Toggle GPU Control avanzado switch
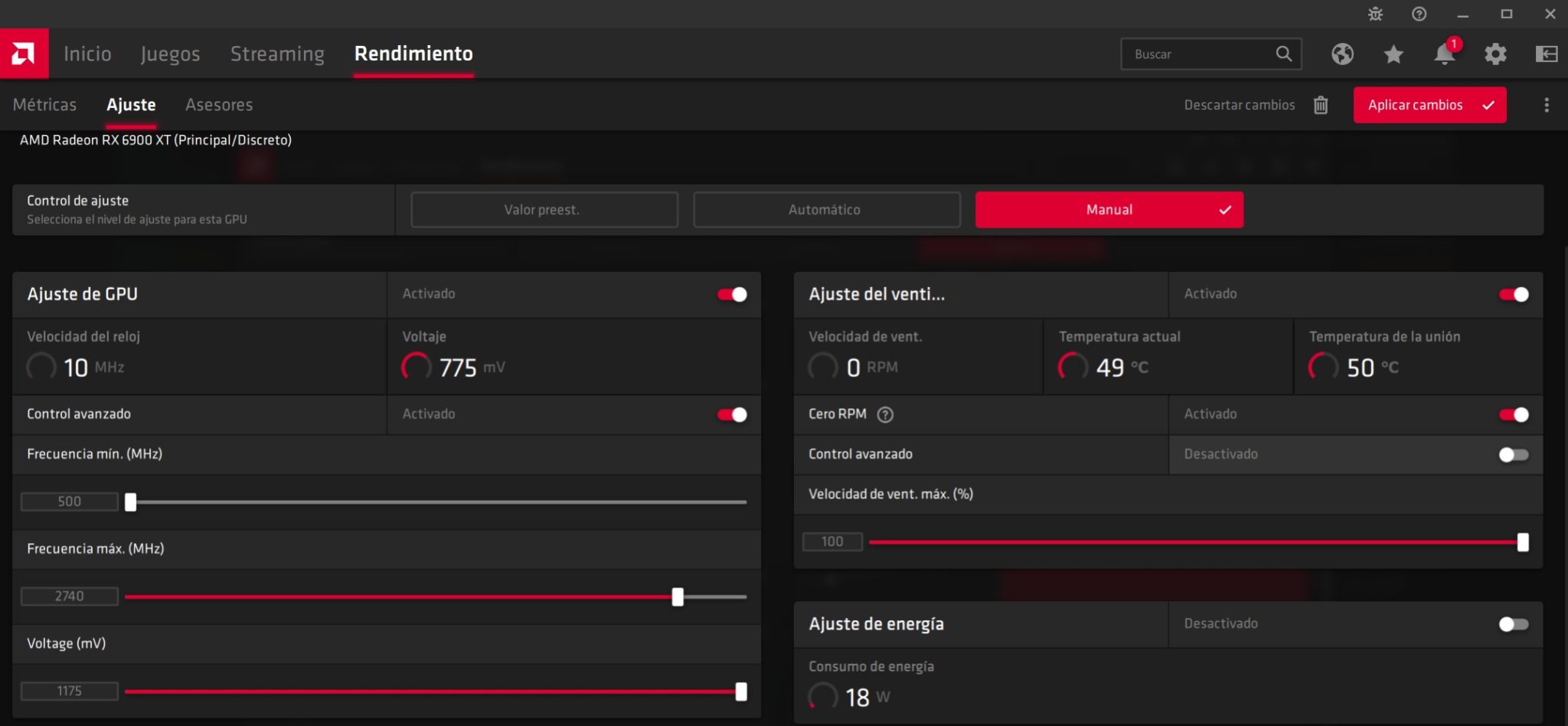The height and width of the screenshot is (726, 1568). click(x=732, y=414)
